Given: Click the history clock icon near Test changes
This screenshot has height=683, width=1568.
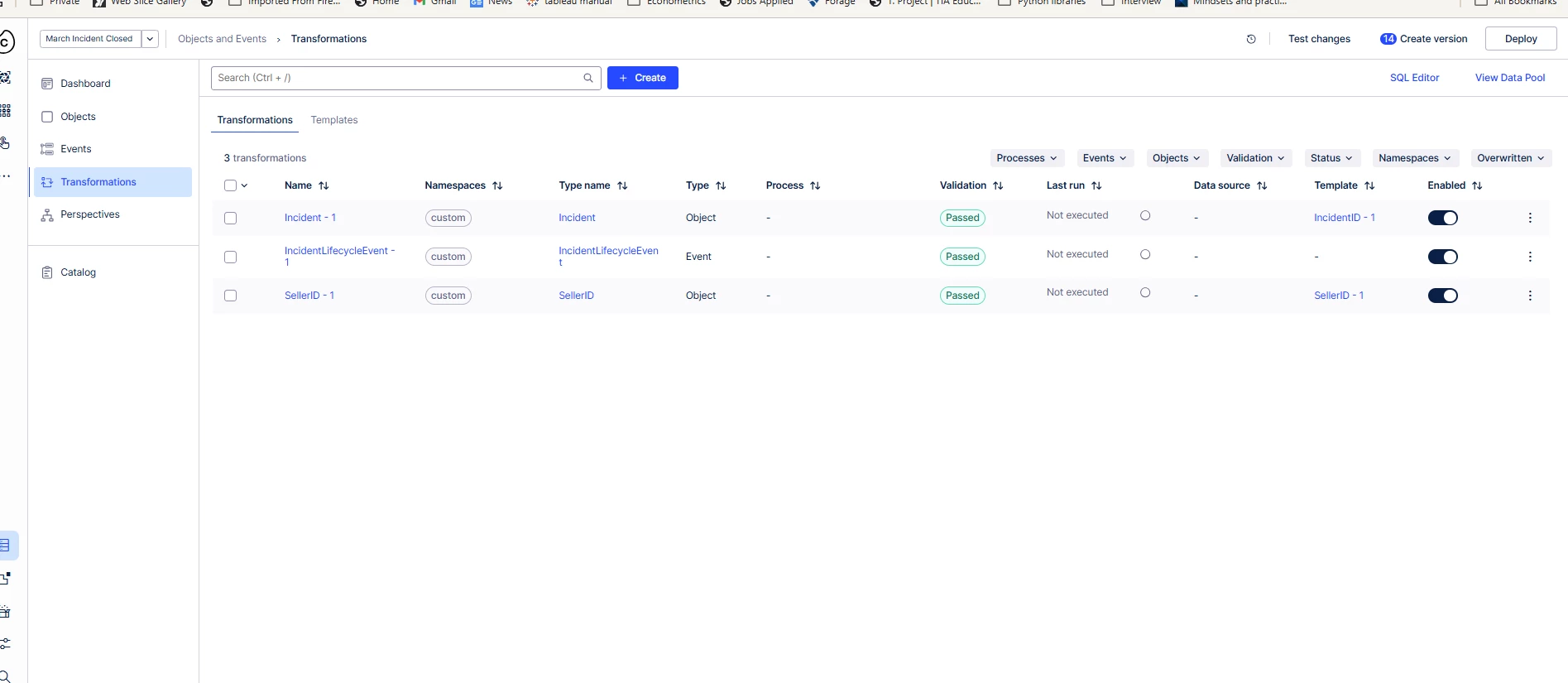Looking at the screenshot, I should point(1251,39).
